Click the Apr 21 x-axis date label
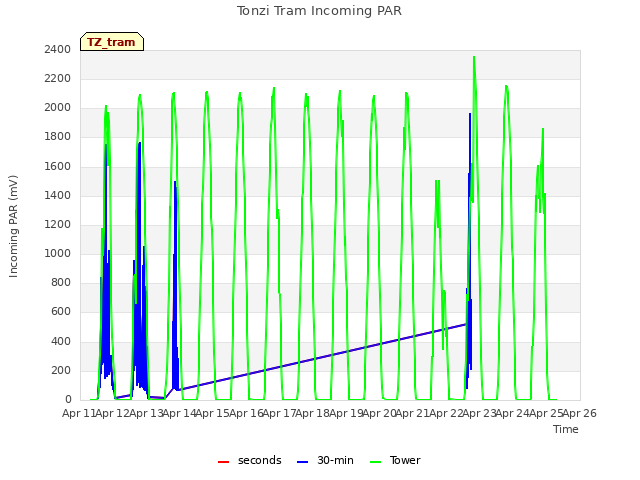Viewport: 640px width, 480px height. tap(412, 413)
